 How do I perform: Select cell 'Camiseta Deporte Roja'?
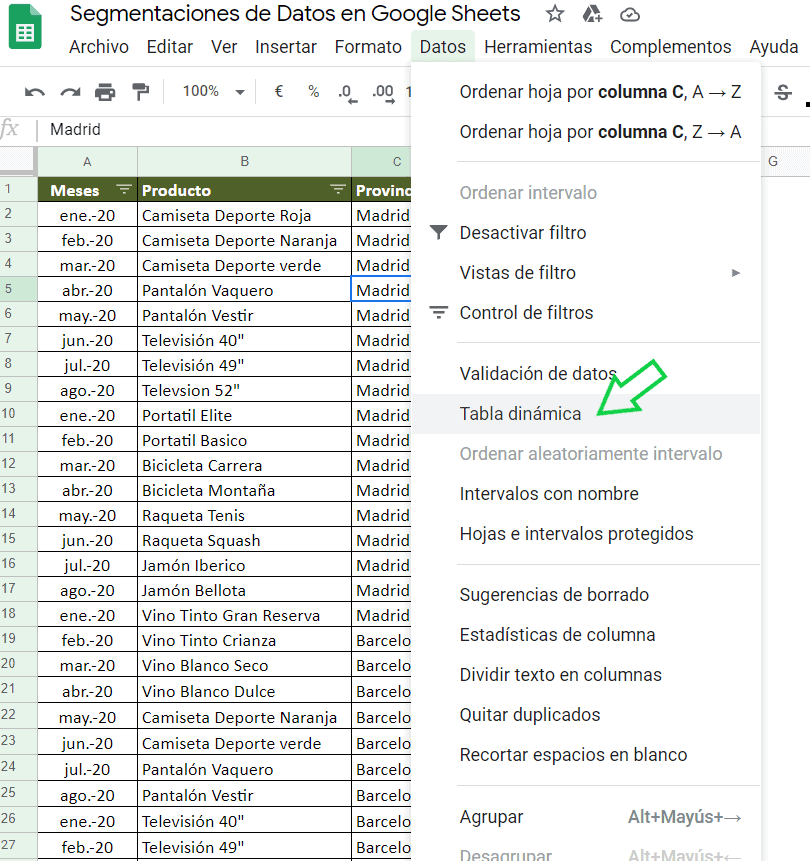point(244,215)
